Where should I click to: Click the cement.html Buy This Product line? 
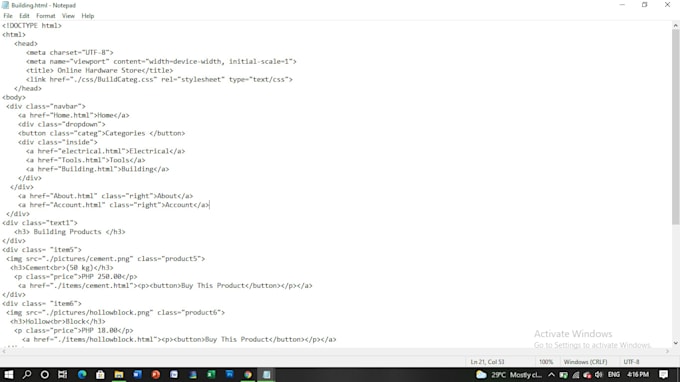pyautogui.click(x=165, y=286)
